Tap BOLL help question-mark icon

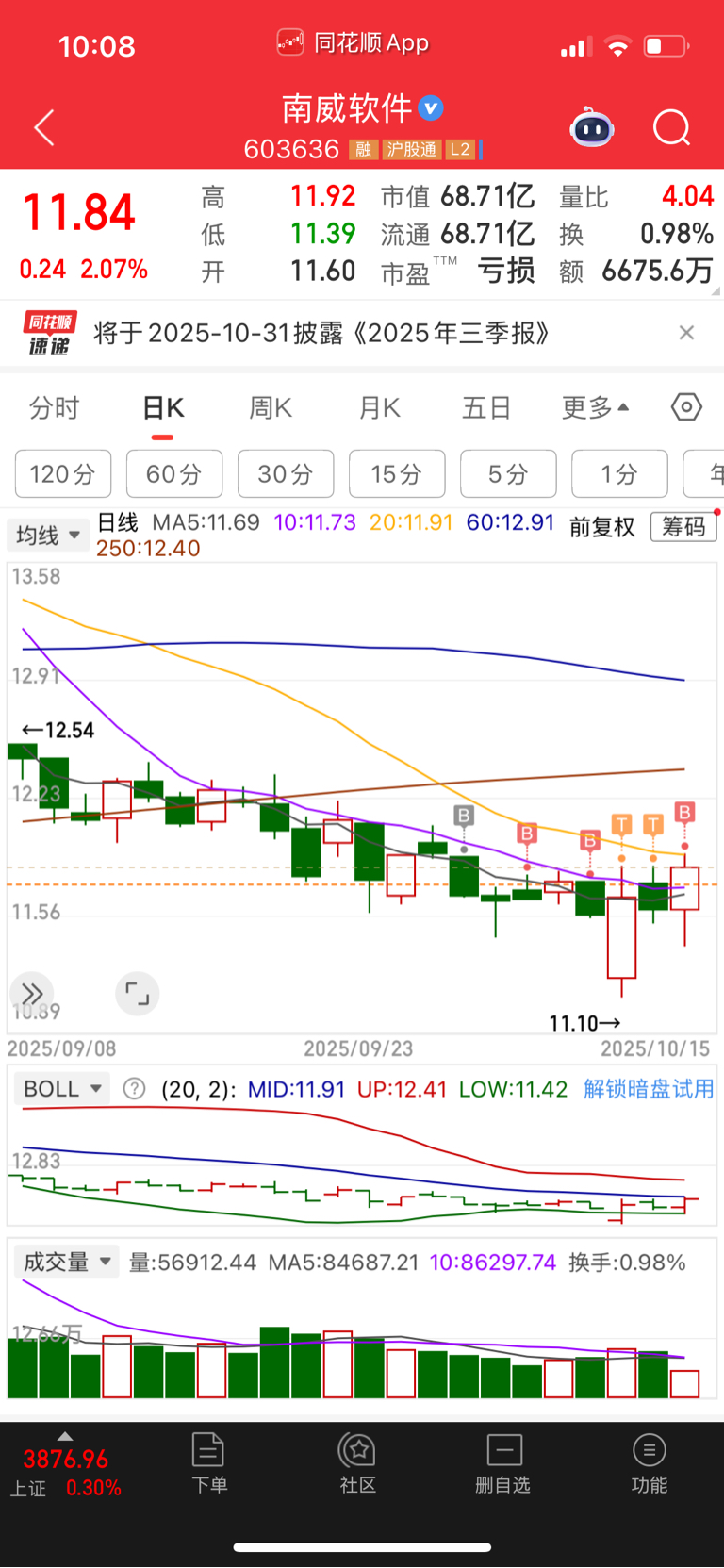point(135,1089)
